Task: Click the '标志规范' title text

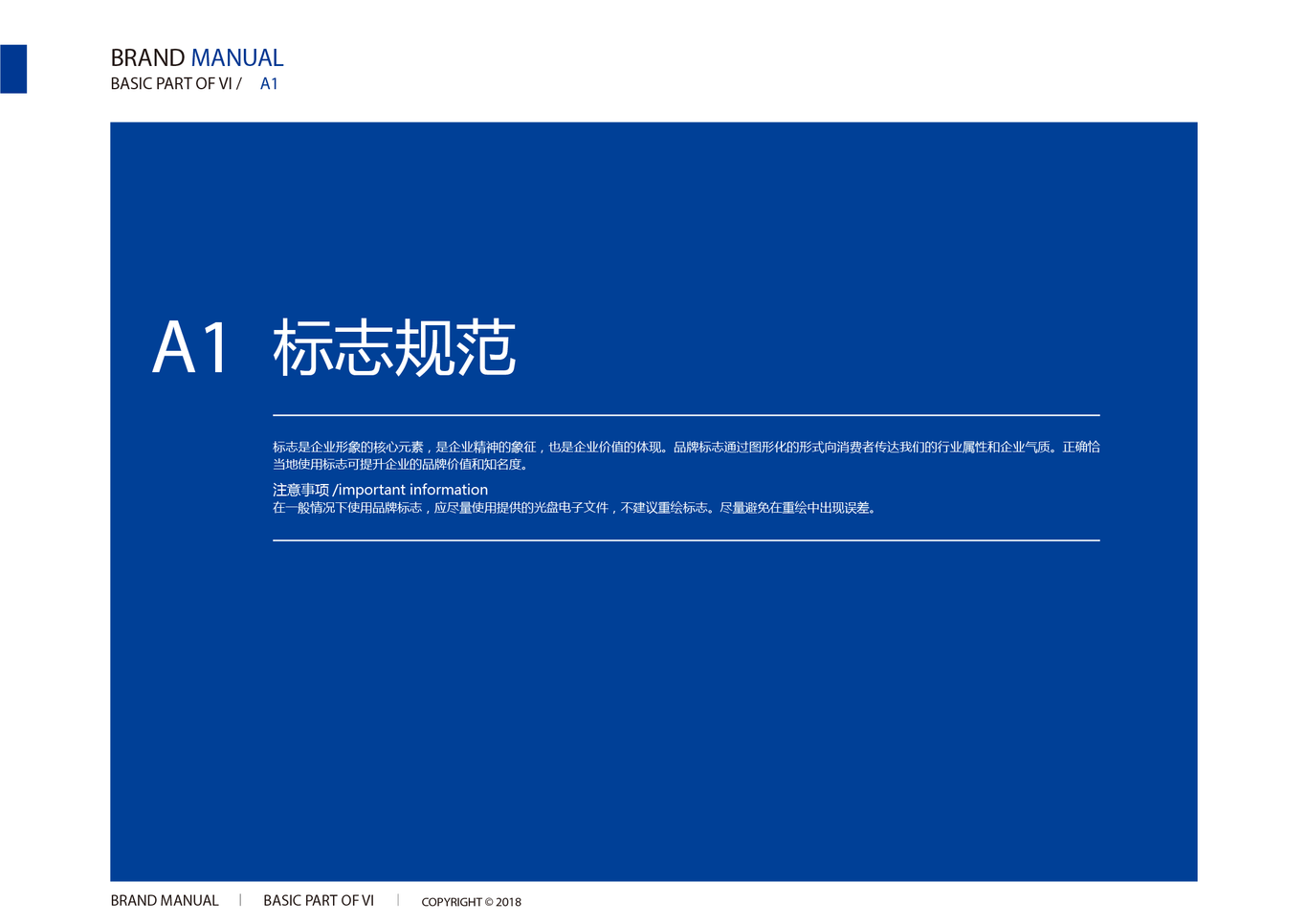Action: pyautogui.click(x=394, y=347)
